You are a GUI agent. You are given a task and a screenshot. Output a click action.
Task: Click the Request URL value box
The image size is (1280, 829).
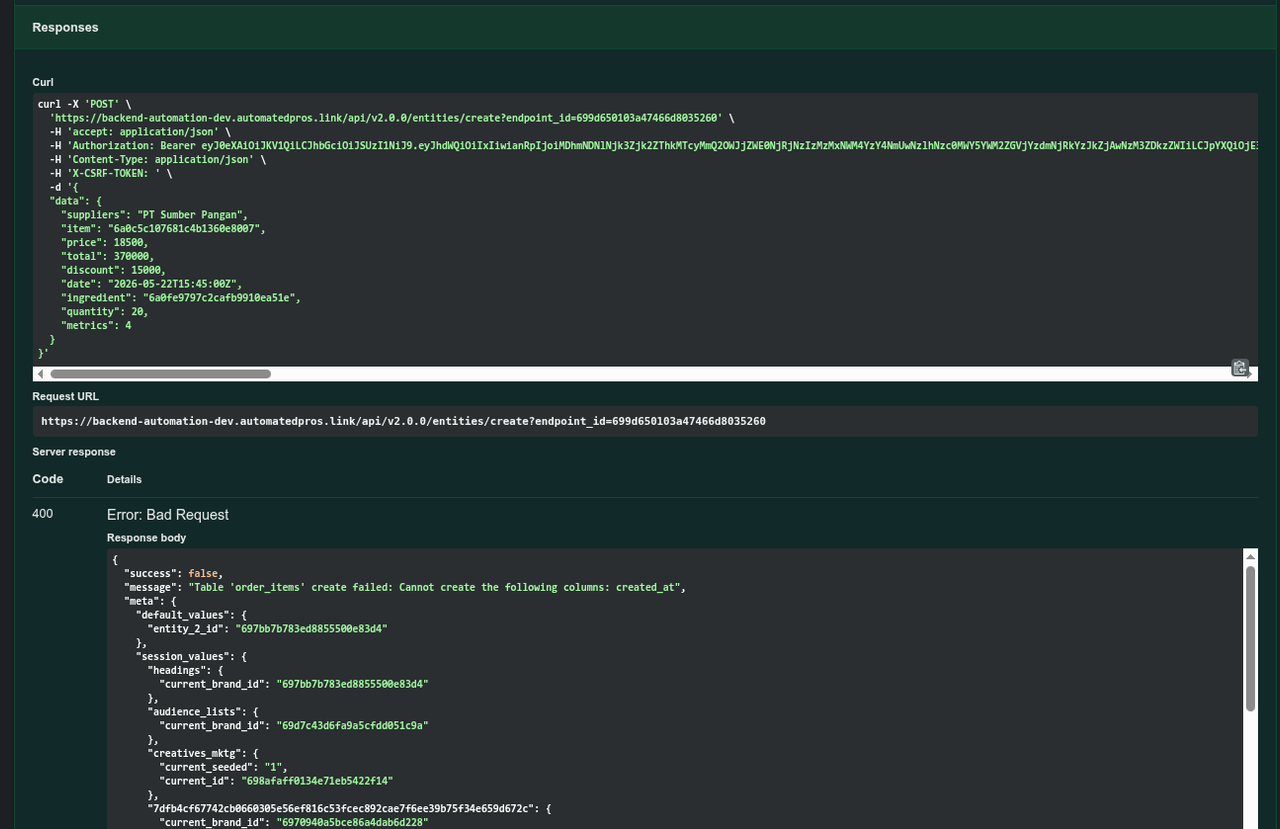(645, 421)
